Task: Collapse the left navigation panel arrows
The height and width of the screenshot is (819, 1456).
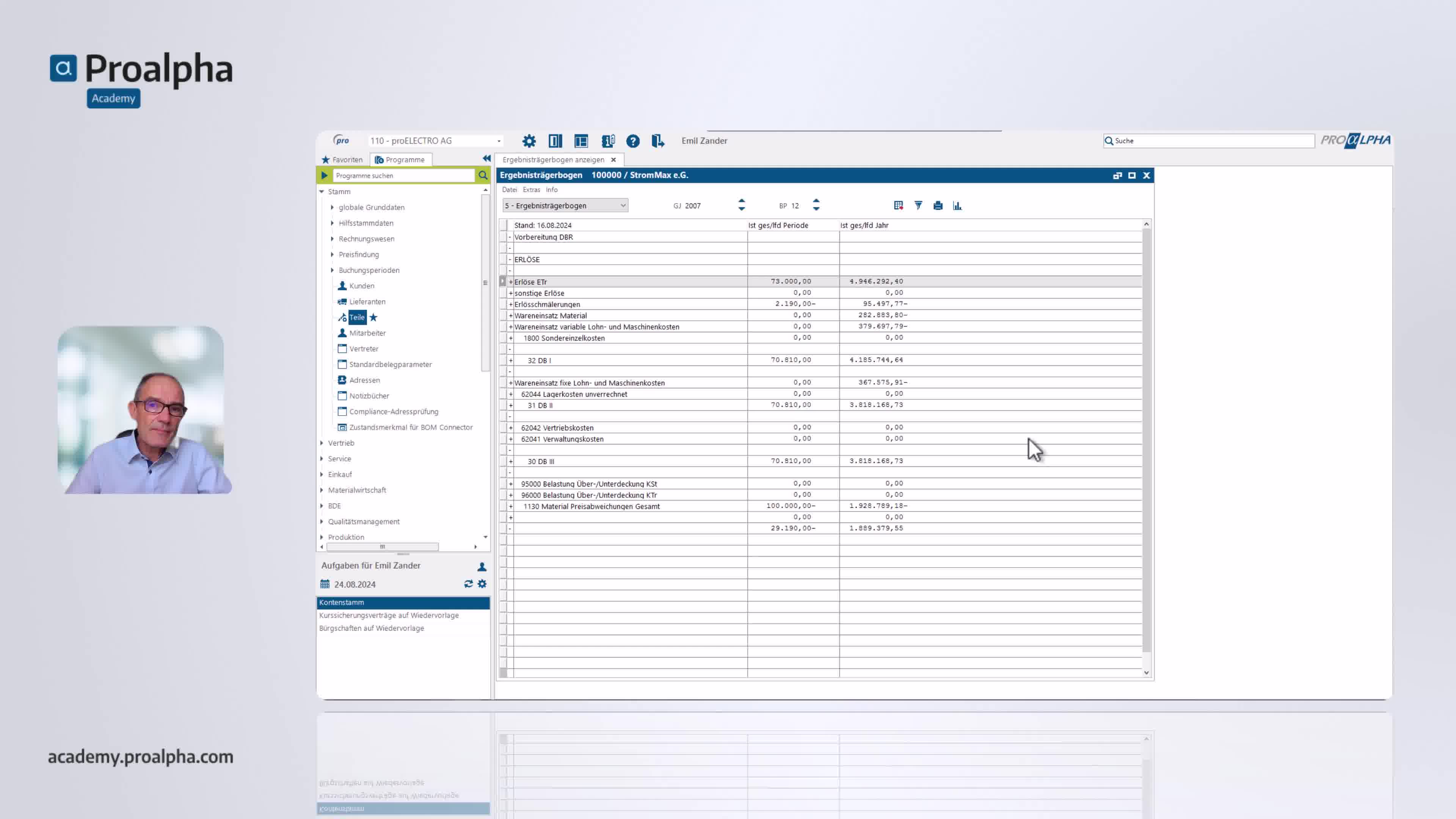Action: point(486,158)
